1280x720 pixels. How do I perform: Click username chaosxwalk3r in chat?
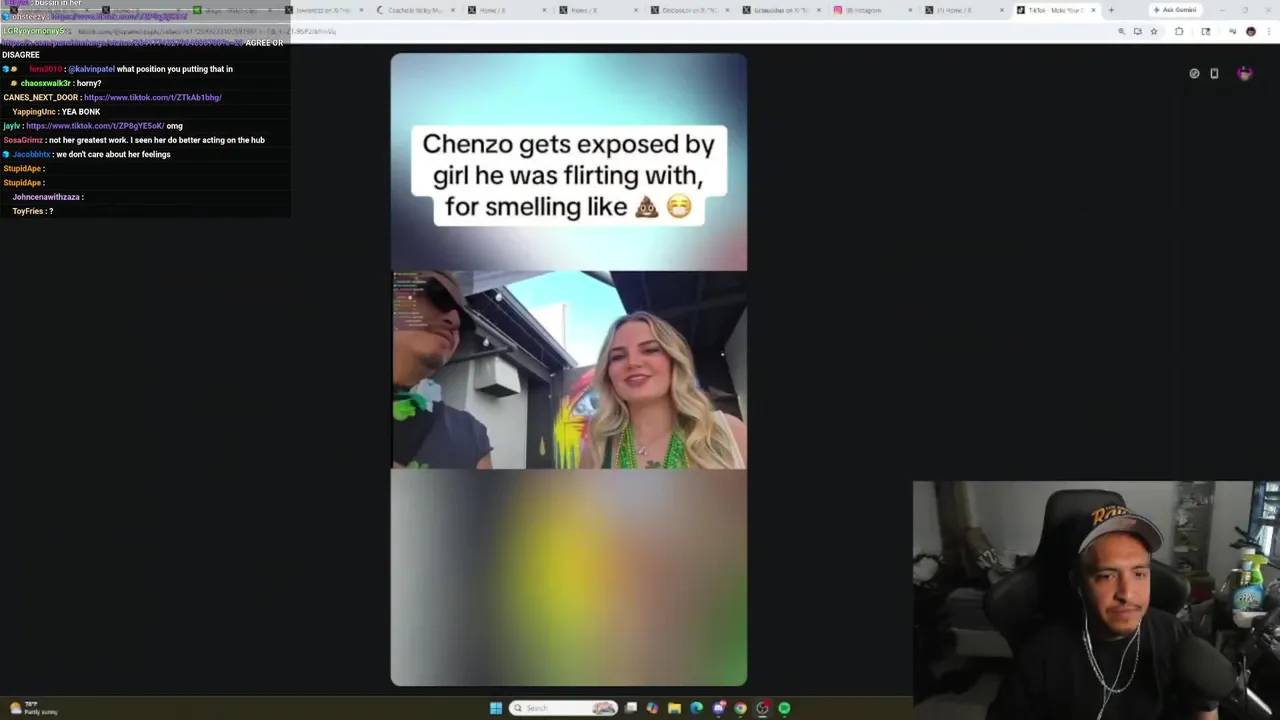45,83
